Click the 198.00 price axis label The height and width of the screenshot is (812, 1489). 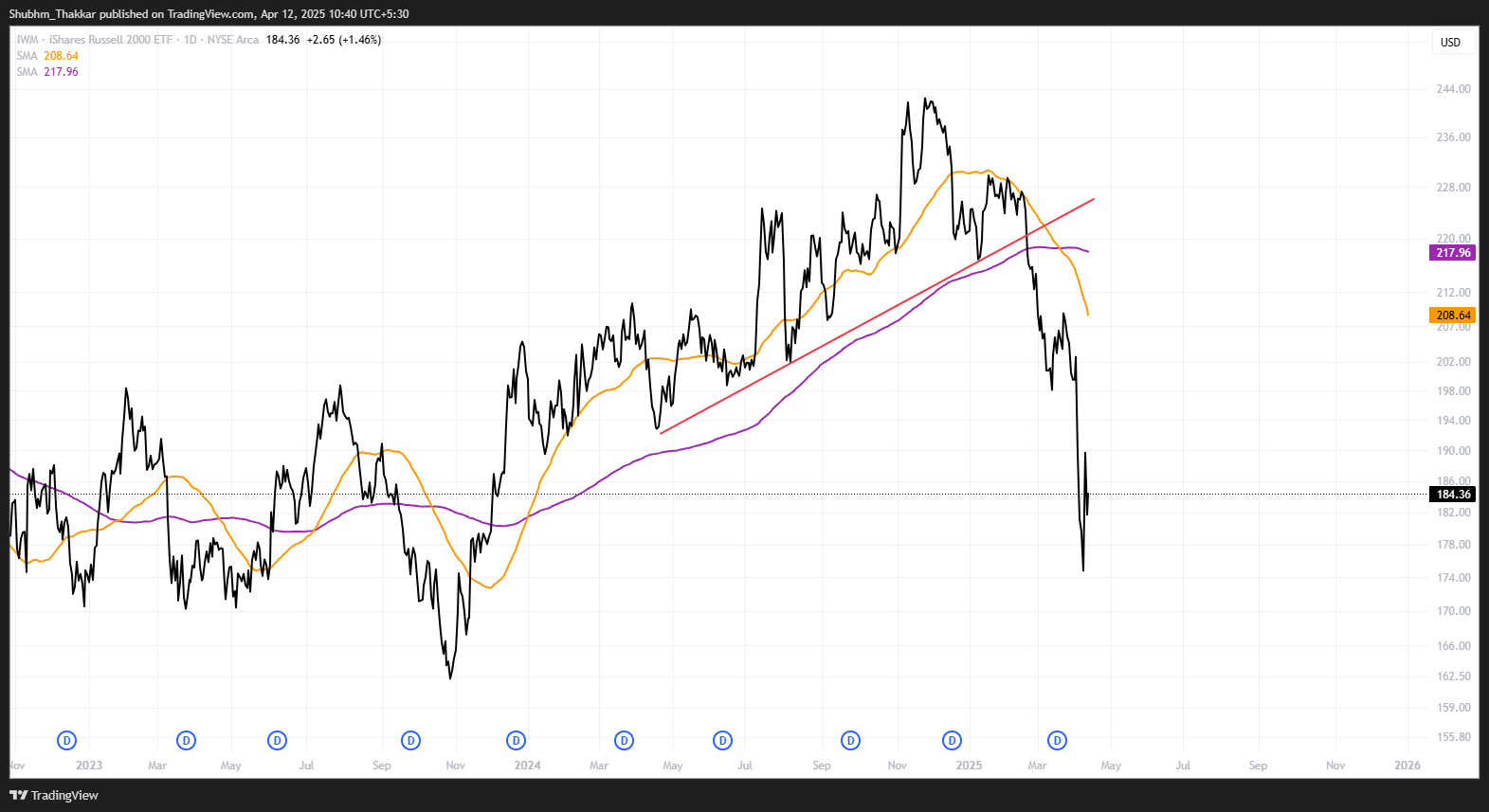1453,391
